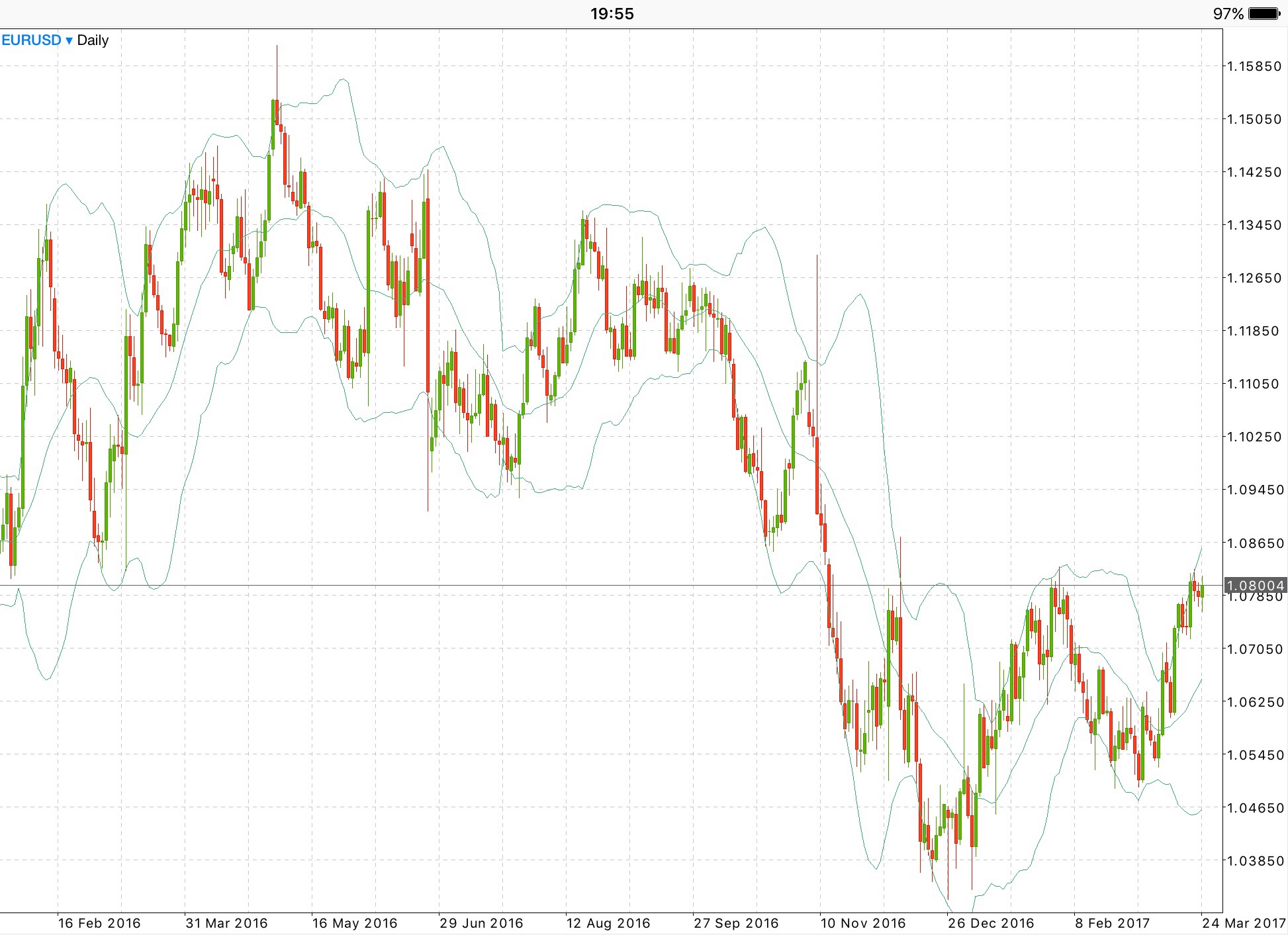Screen dimensions: 1288x935
Task: Click the 29 Jun 2016 date label
Action: [481, 923]
